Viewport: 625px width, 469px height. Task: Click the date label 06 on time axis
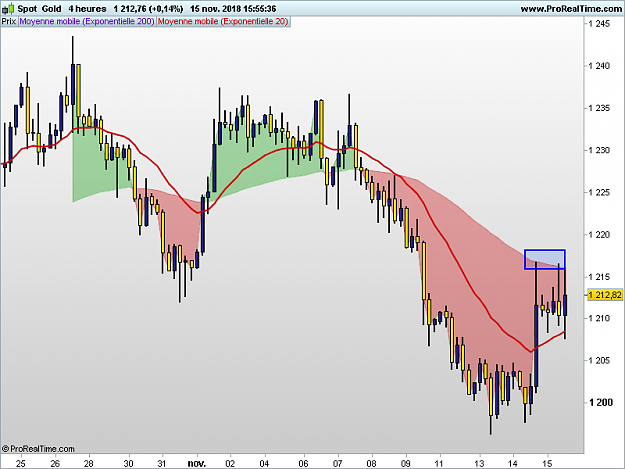[x=303, y=463]
